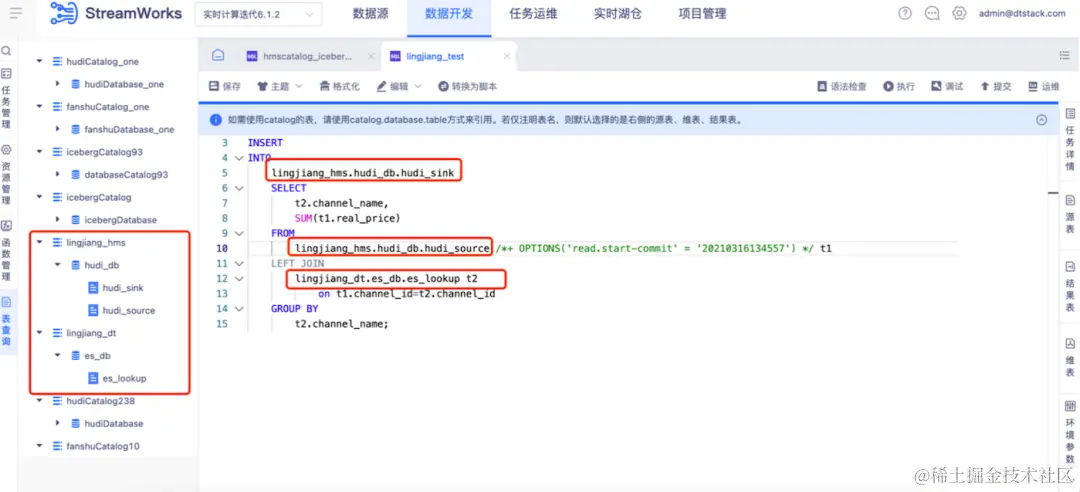Open 函数管理 in left sidebar
The height and width of the screenshot is (492, 1080).
[x=6, y=251]
